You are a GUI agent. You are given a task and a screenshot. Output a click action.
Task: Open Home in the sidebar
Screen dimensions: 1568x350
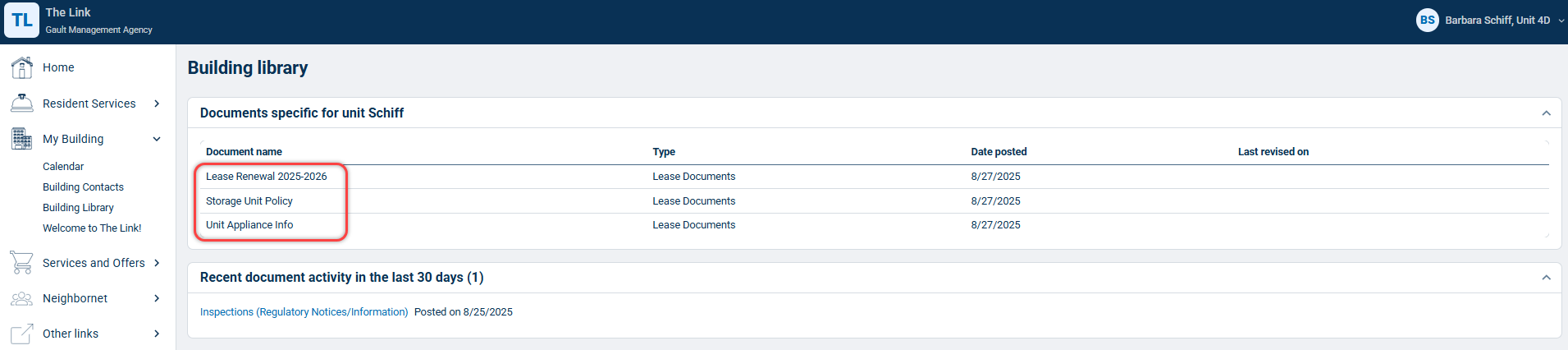pos(58,67)
